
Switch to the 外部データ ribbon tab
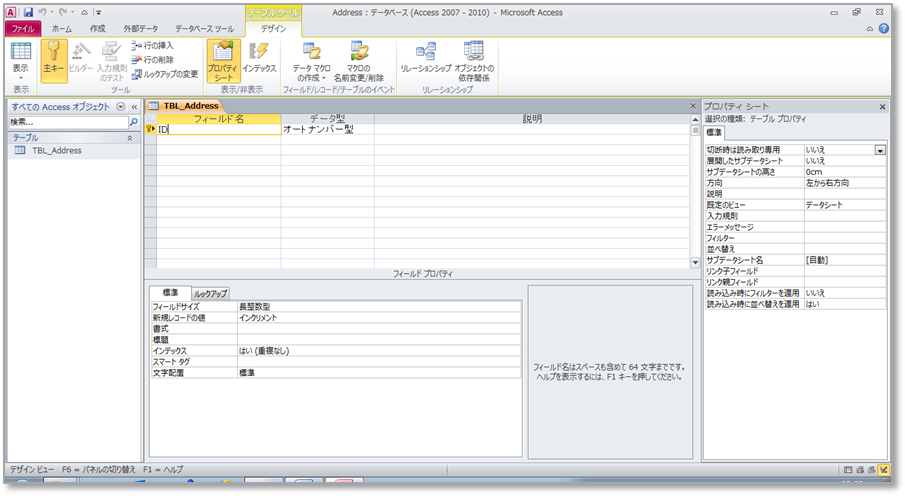tap(140, 28)
